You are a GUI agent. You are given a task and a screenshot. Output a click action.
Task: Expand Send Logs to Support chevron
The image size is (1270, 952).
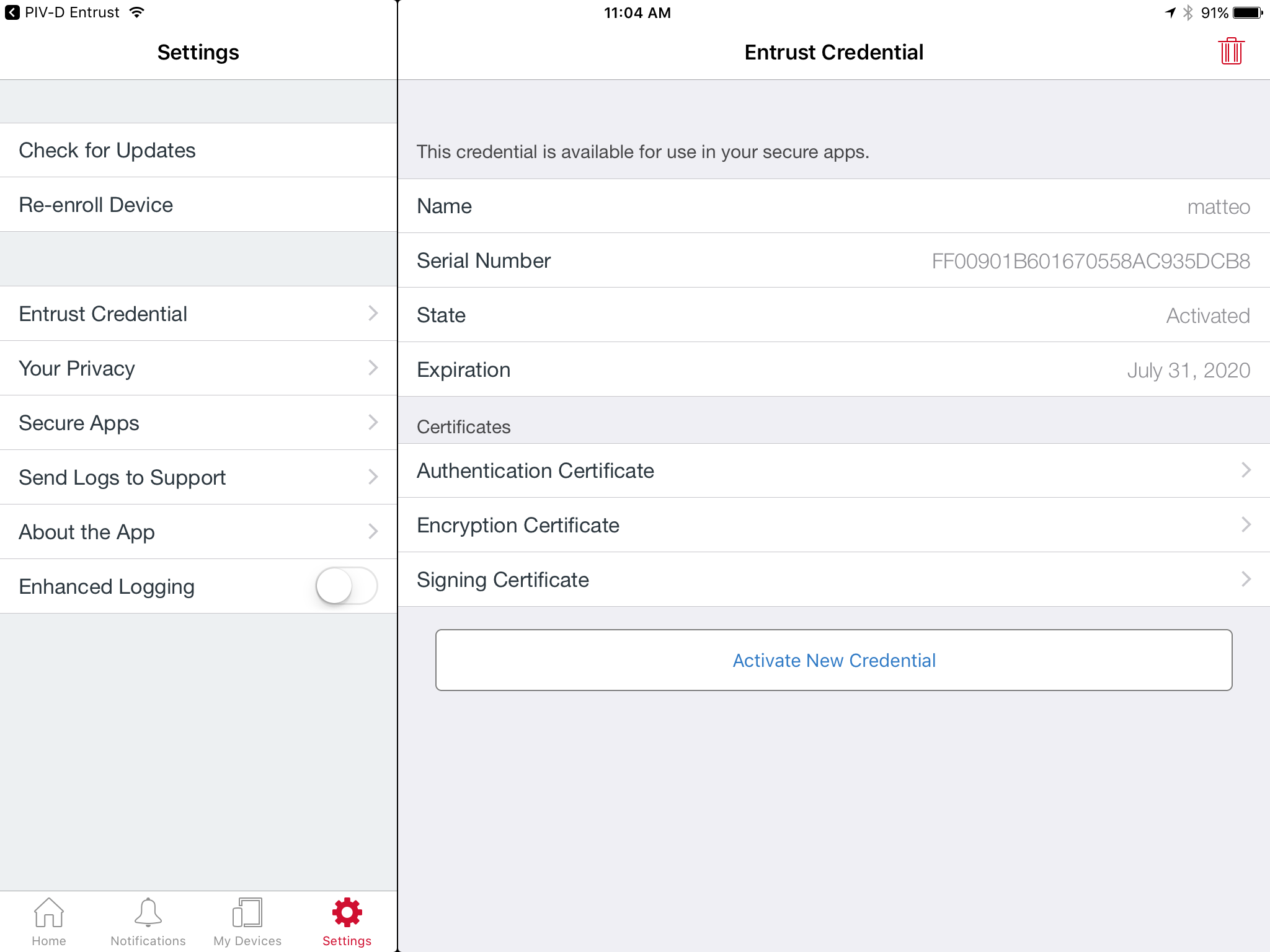coord(373,477)
